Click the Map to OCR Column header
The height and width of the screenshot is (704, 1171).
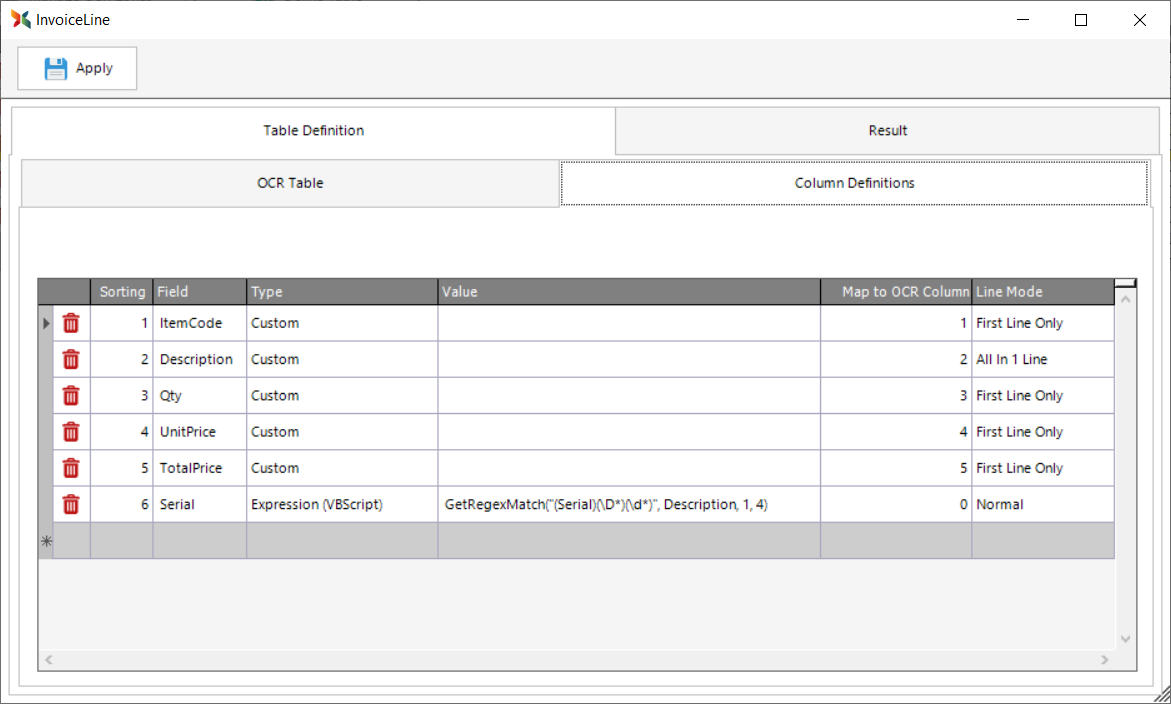pos(895,292)
